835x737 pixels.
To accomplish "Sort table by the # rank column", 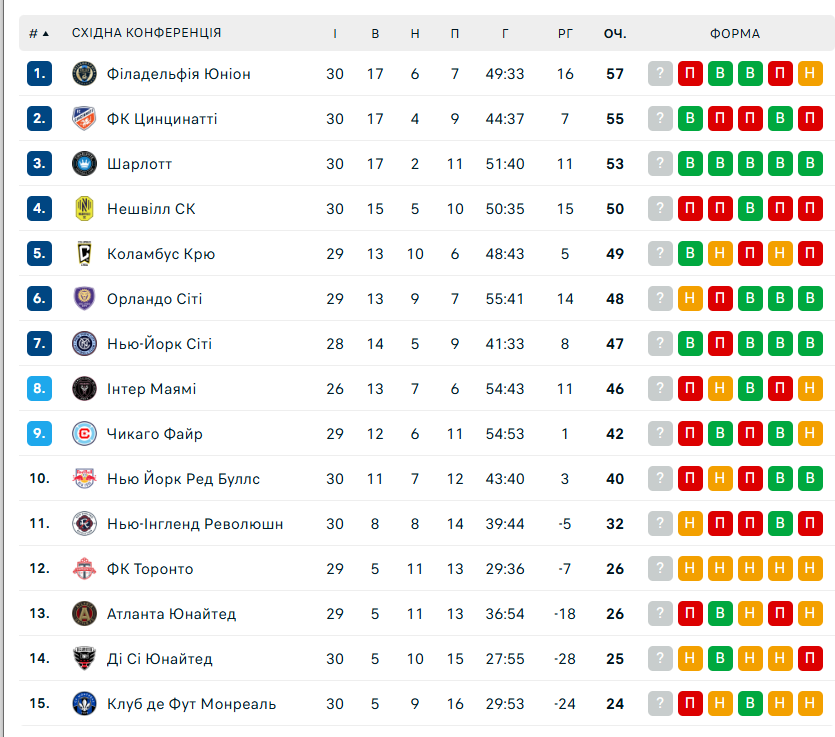I will [39, 33].
